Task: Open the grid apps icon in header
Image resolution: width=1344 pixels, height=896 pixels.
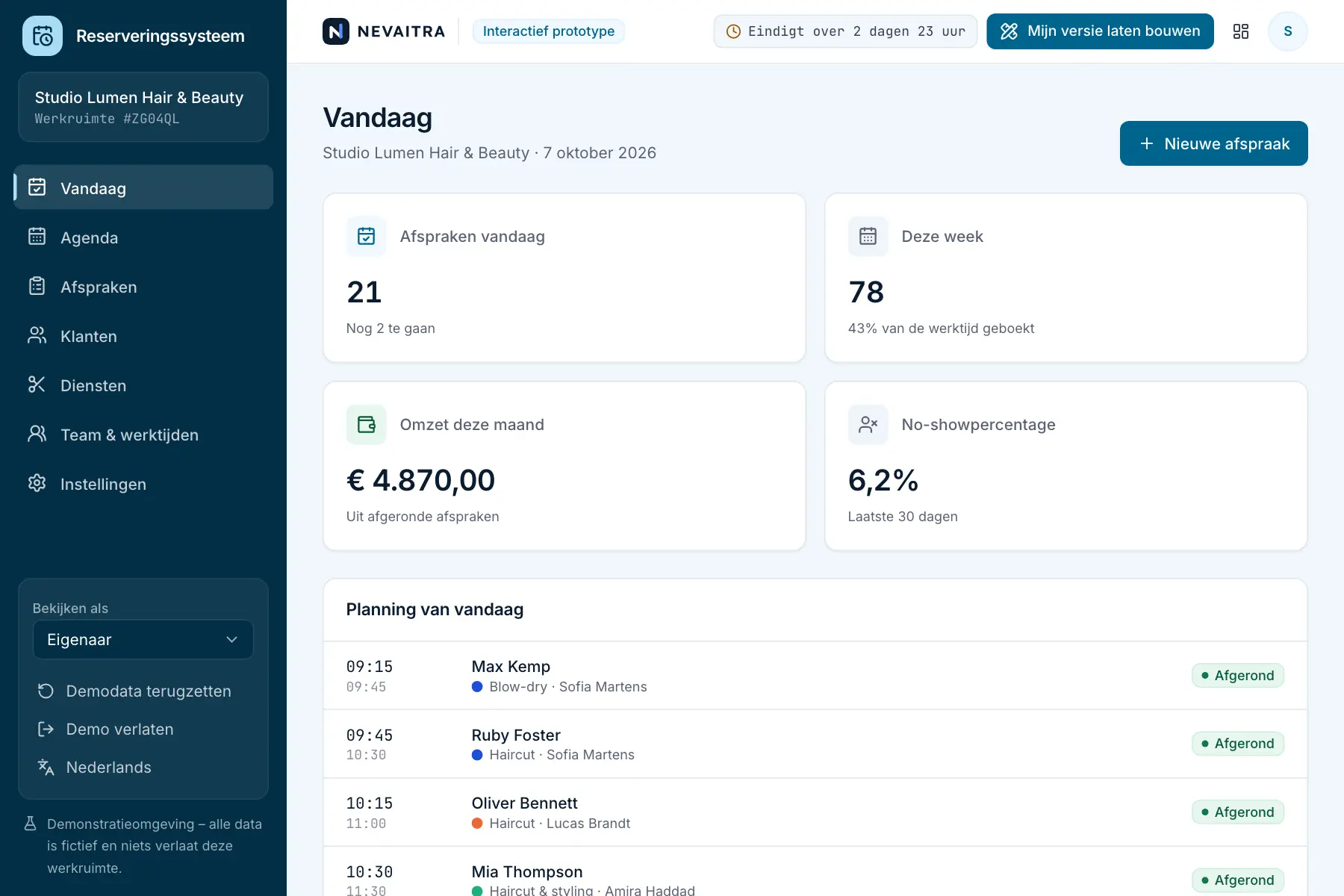Action: point(1241,31)
